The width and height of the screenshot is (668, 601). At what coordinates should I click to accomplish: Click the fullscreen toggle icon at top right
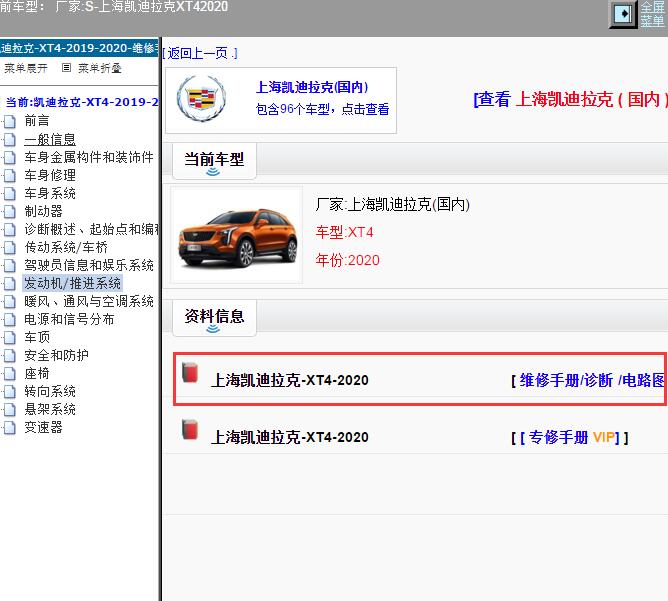click(624, 14)
